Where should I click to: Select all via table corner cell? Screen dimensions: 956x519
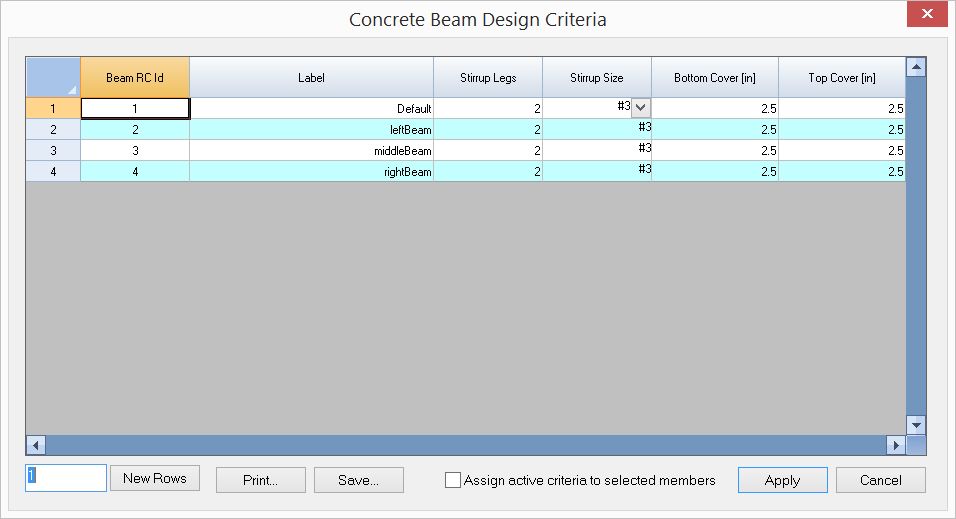click(x=53, y=77)
